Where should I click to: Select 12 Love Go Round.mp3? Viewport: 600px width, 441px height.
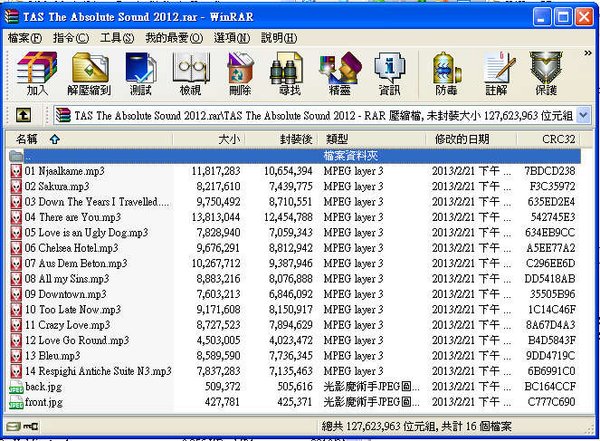point(77,340)
